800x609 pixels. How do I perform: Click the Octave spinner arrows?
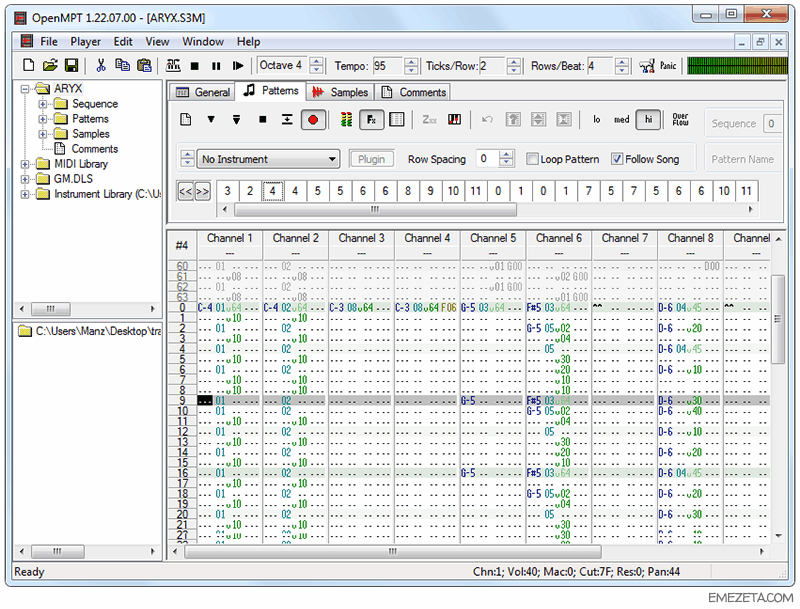tap(316, 65)
